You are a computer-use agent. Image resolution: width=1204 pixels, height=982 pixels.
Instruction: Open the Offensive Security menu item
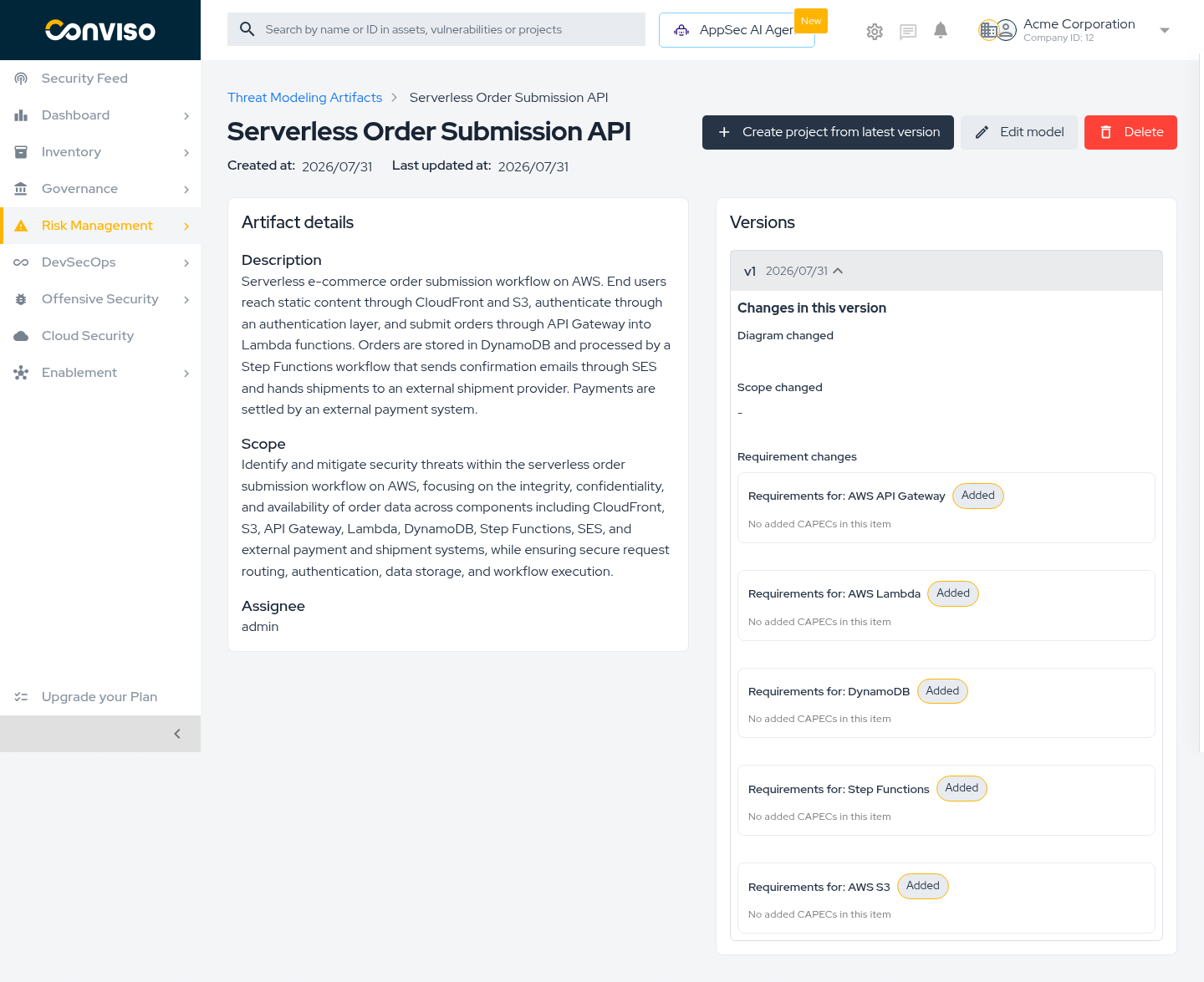click(100, 299)
